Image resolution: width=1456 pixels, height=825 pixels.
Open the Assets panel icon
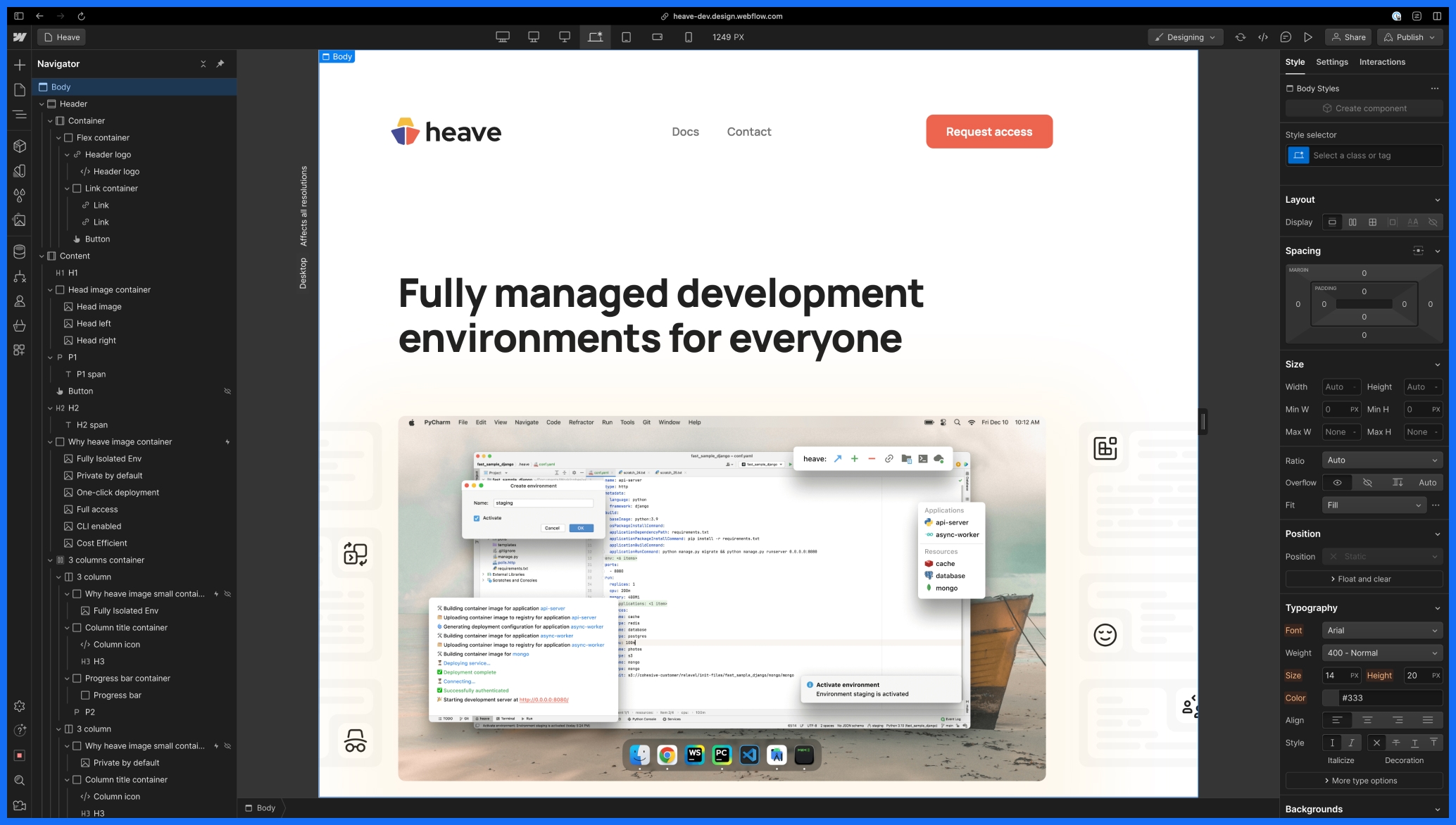[20, 220]
